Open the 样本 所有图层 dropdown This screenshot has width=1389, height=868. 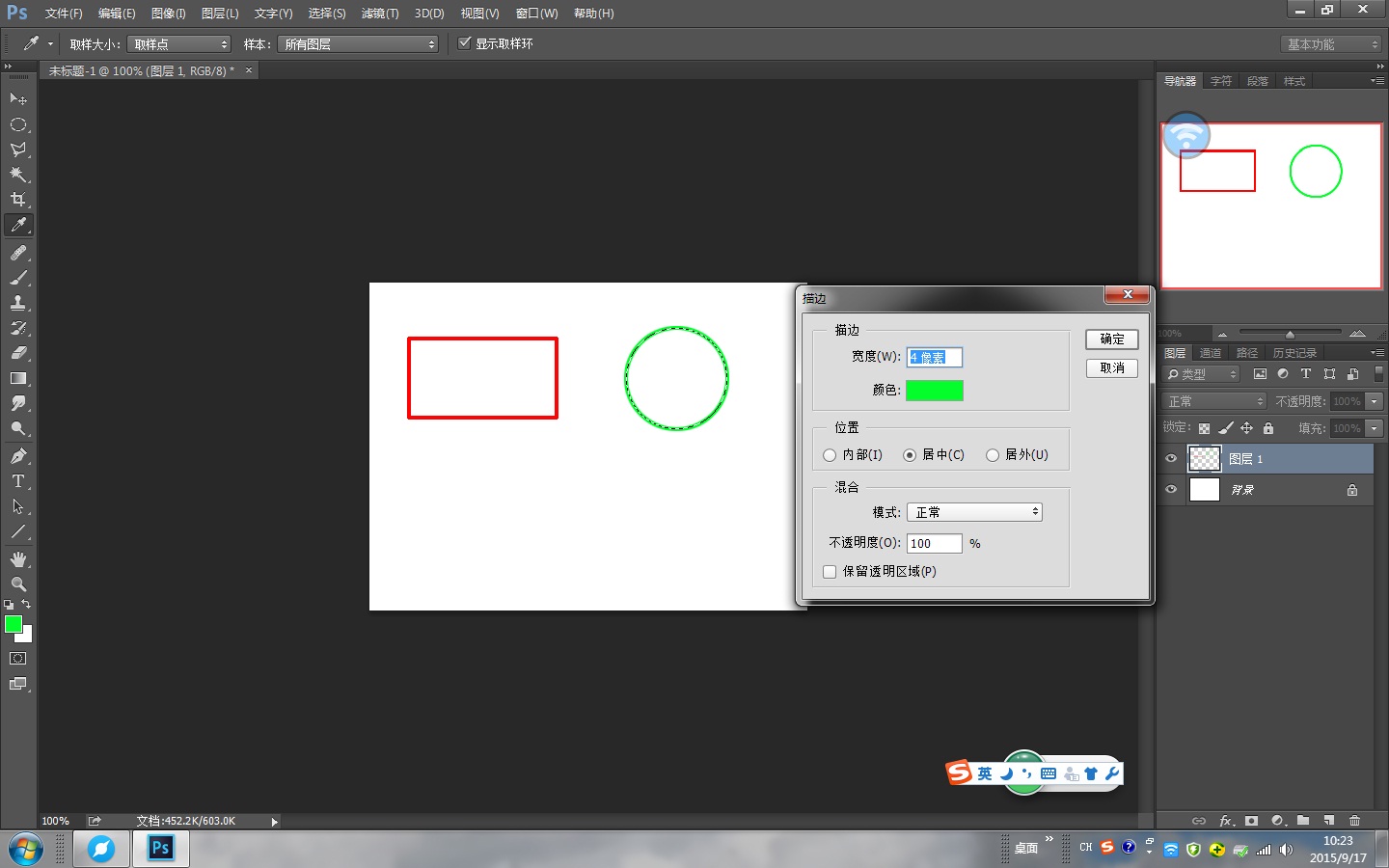pos(358,44)
